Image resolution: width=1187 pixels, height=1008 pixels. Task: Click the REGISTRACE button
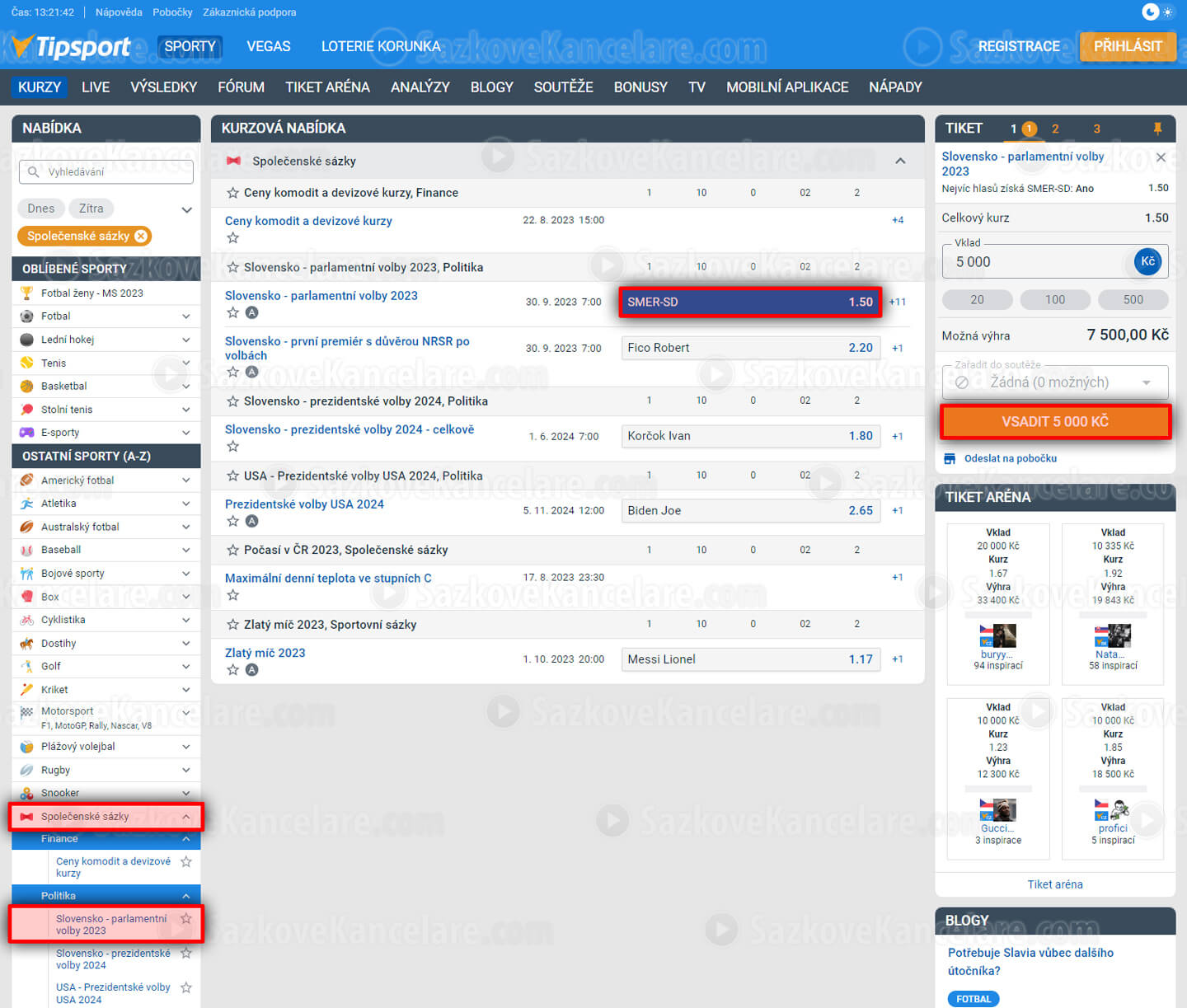1019,46
